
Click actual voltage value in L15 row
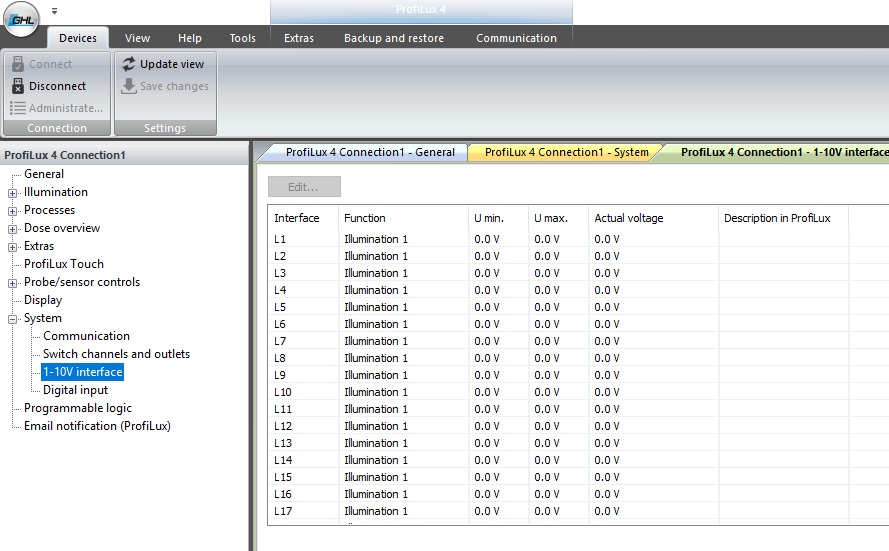pos(607,477)
